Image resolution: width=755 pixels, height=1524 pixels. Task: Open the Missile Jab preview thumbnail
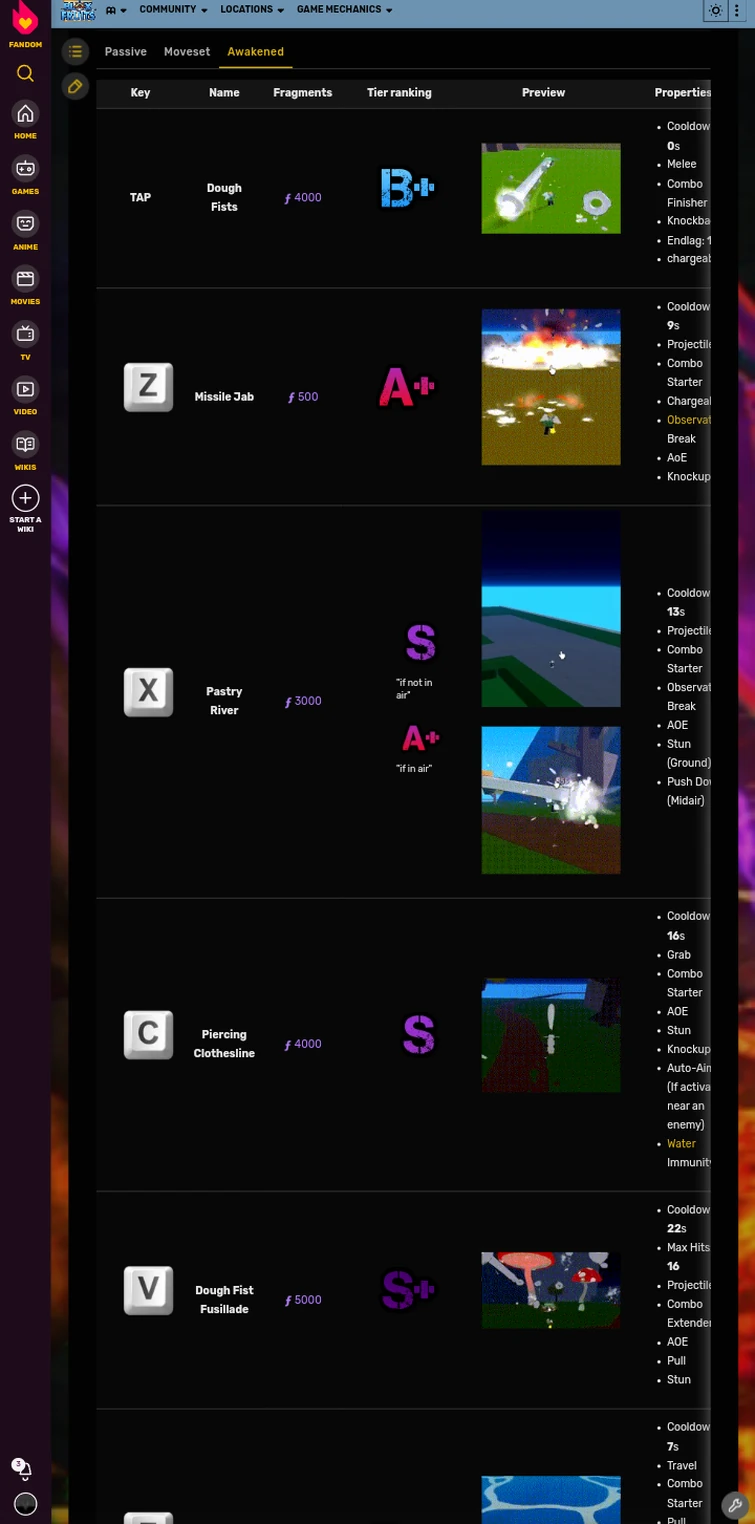[551, 387]
